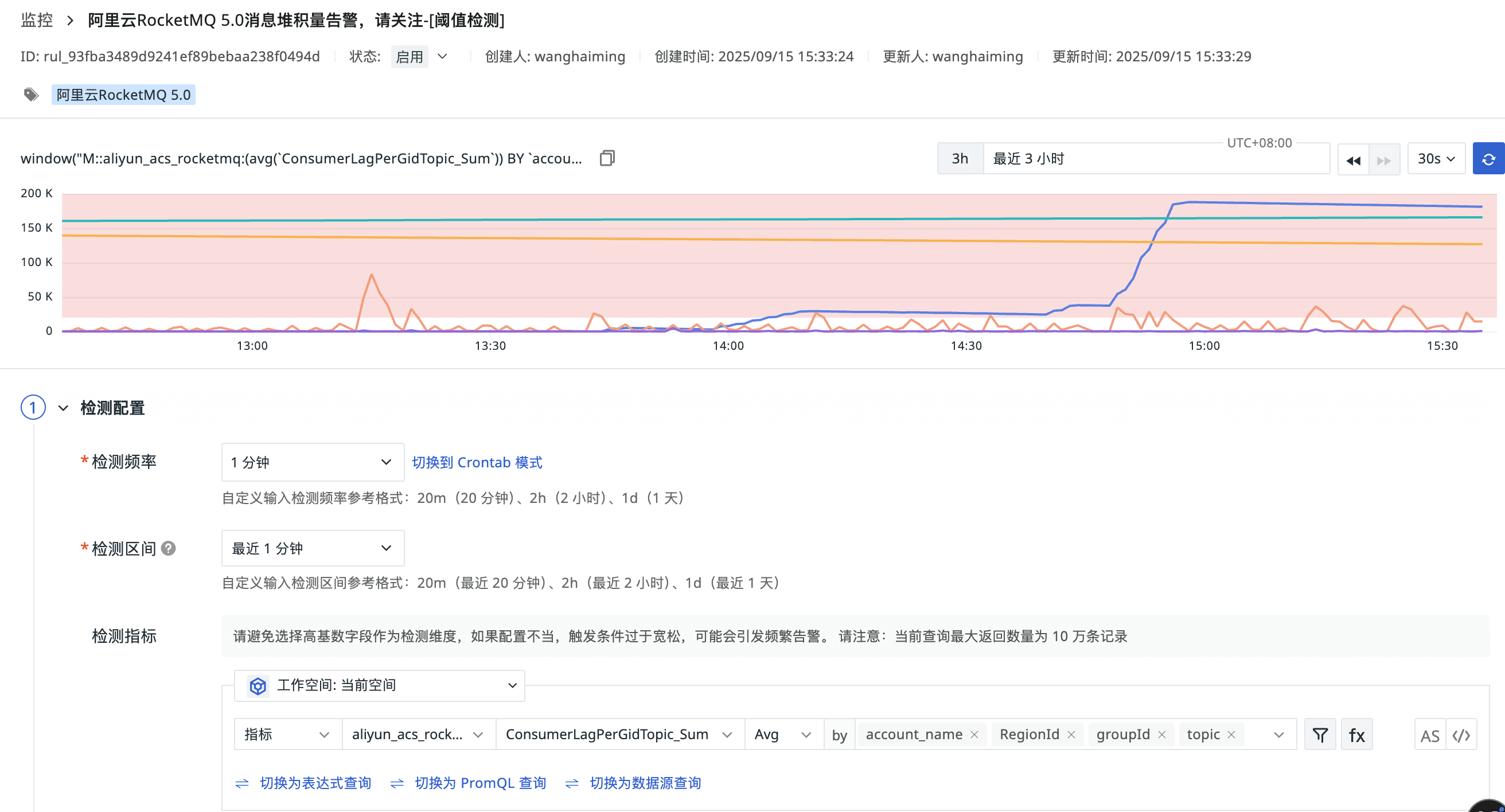Add a function with fx button
Viewport: 1505px width, 812px height.
1356,735
